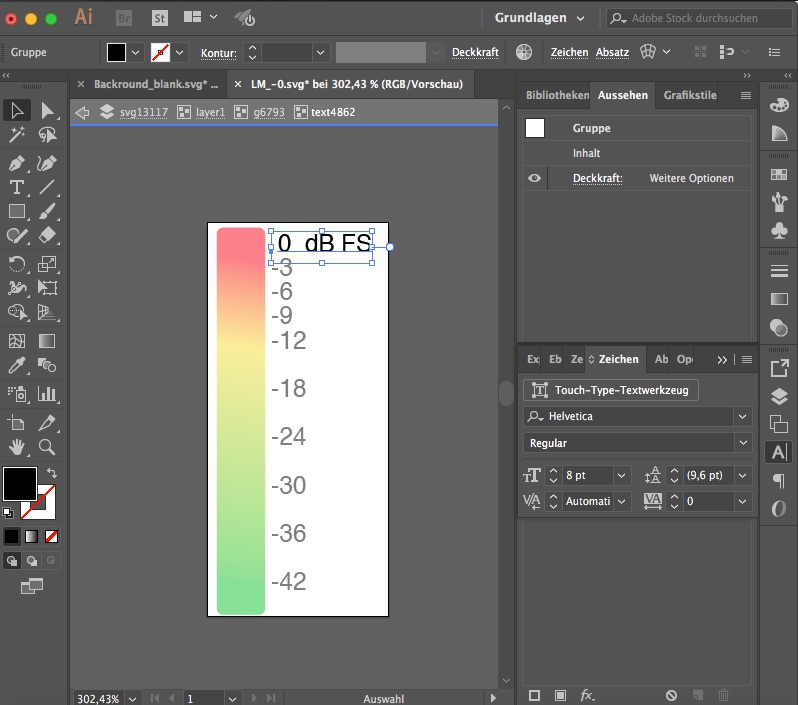Open the Deckkraft link in control bar
This screenshot has width=798, height=705.
click(475, 52)
